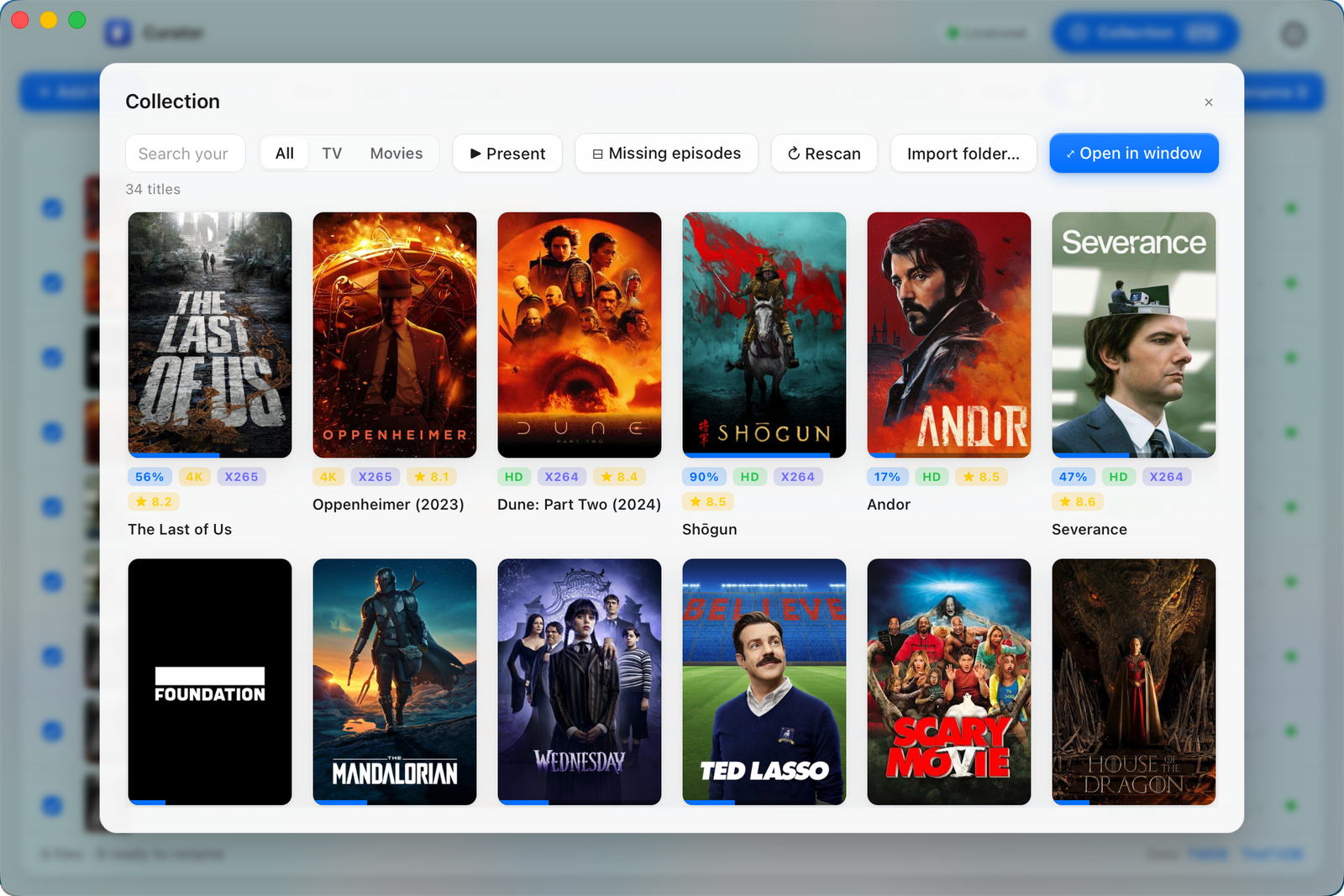Click Oppenheimer's 4K badge
The height and width of the screenshot is (896, 1344).
tap(328, 477)
